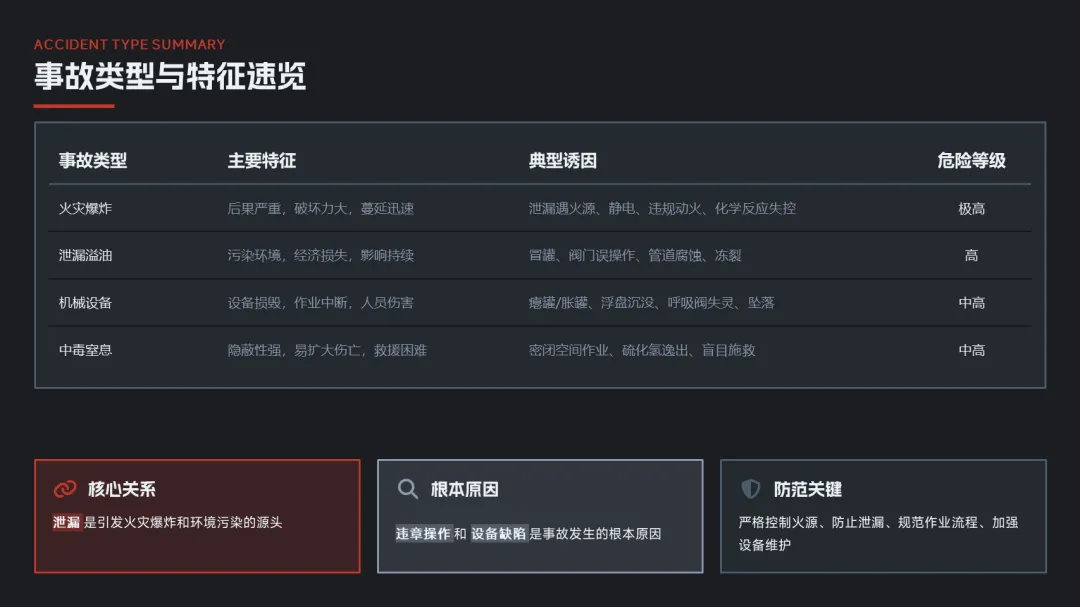Click the highlighted 泄漏 keyword in red card
1080x607 pixels.
[x=67, y=522]
